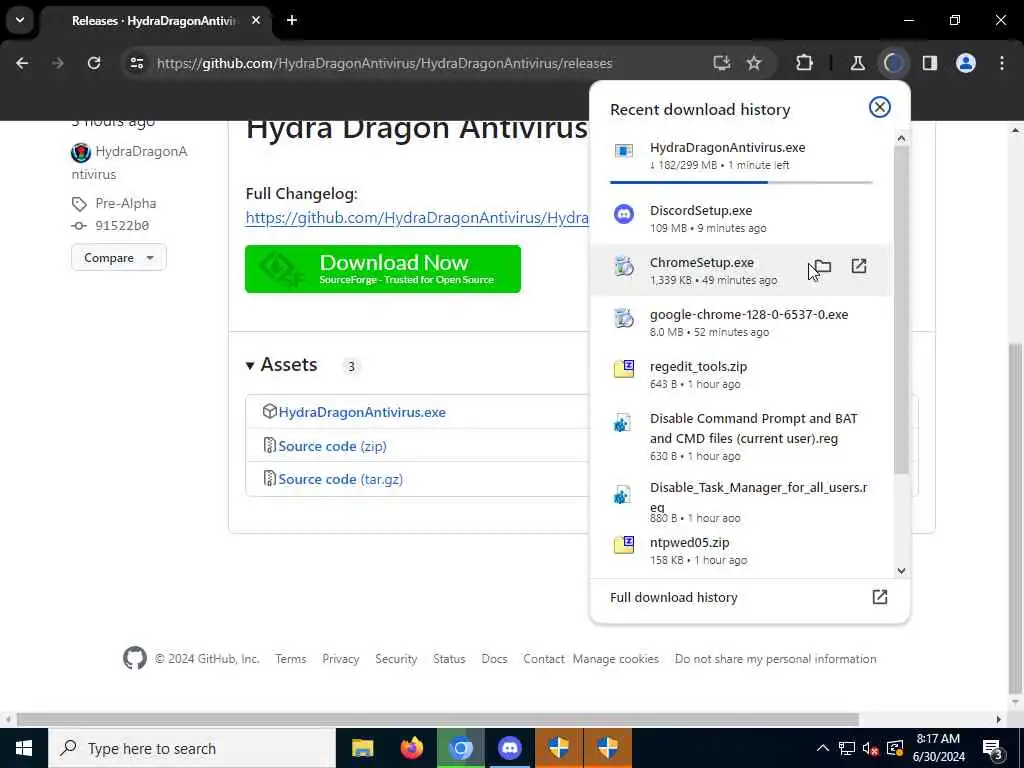Show hidden system tray icons
This screenshot has width=1024, height=768.
823,748
